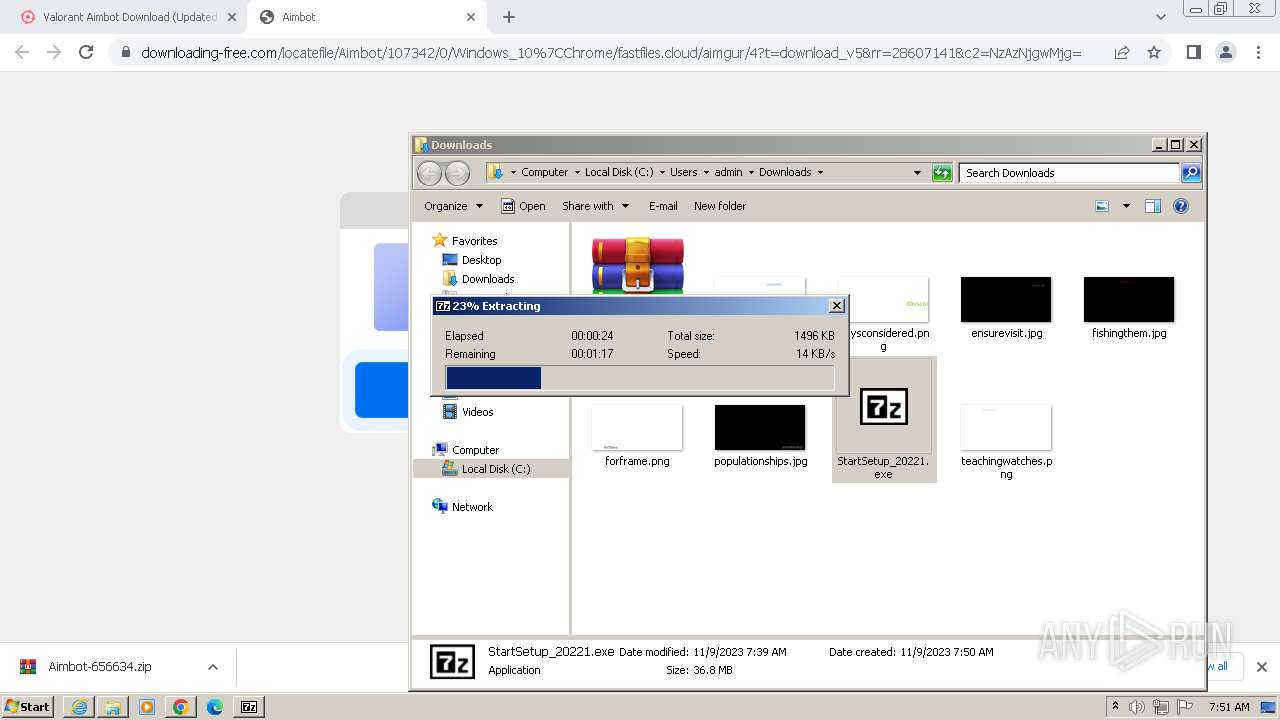Expand the views options dropdown arrow

click(1126, 206)
